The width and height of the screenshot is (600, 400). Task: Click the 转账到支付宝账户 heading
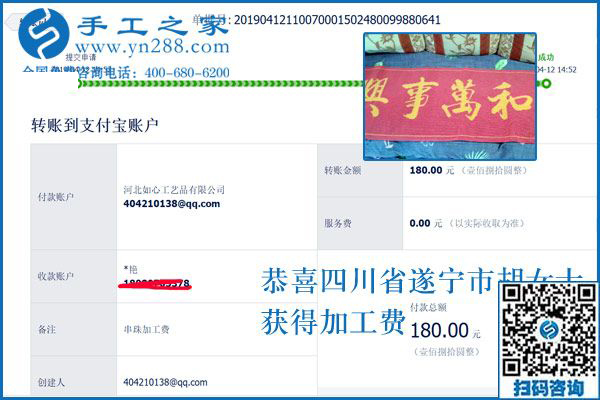point(94,125)
